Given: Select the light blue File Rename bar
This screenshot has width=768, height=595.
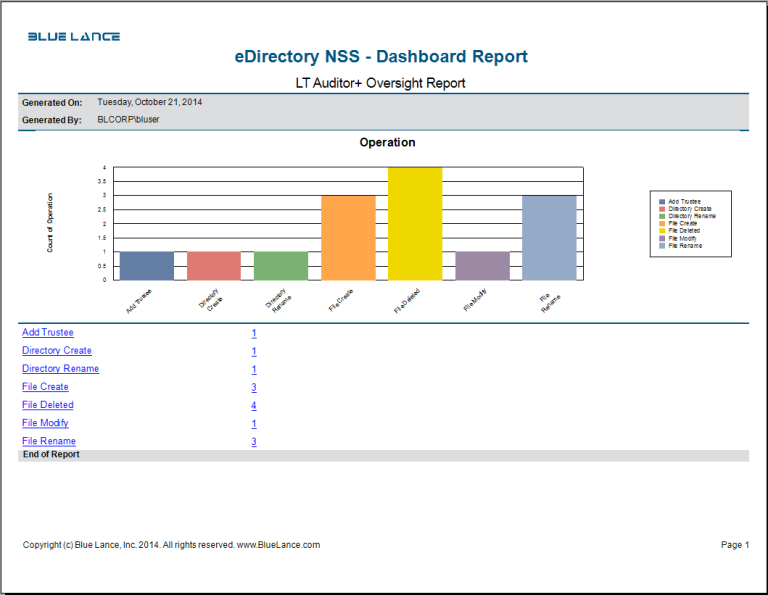Looking at the screenshot, I should coord(549,238).
